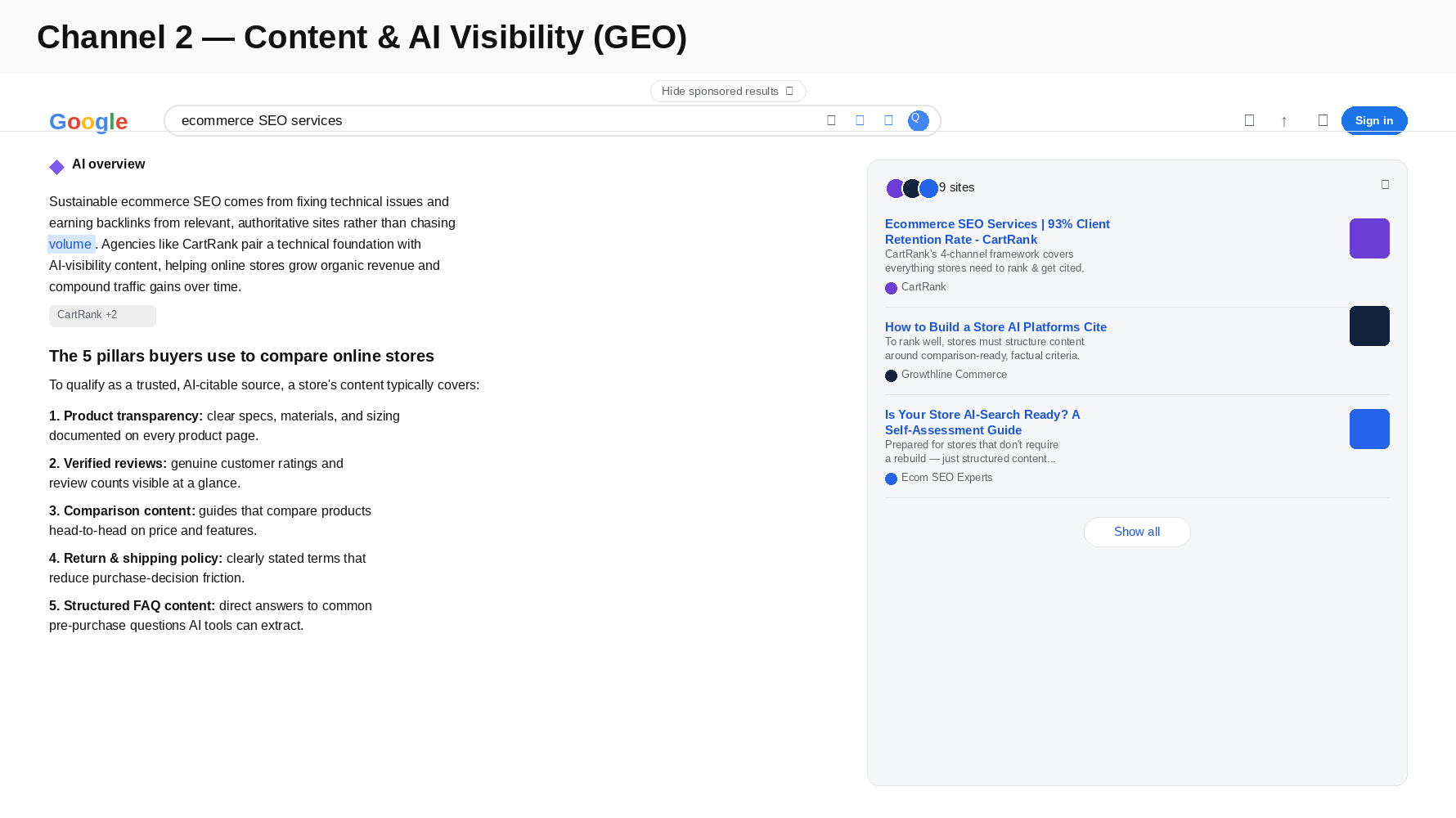Click the blue search button in search bar
Screen dimensions: 1456x818
pyautogui.click(x=919, y=120)
